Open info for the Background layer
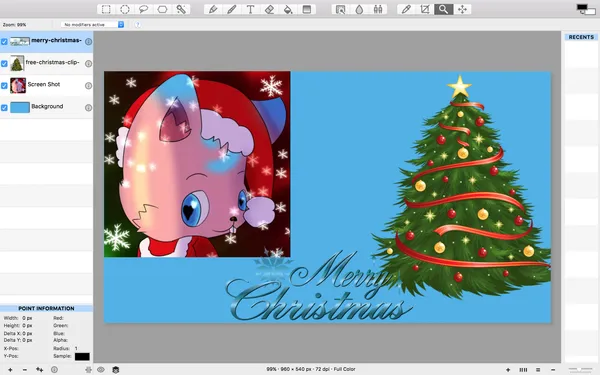This screenshot has height=375, width=600. [x=88, y=108]
